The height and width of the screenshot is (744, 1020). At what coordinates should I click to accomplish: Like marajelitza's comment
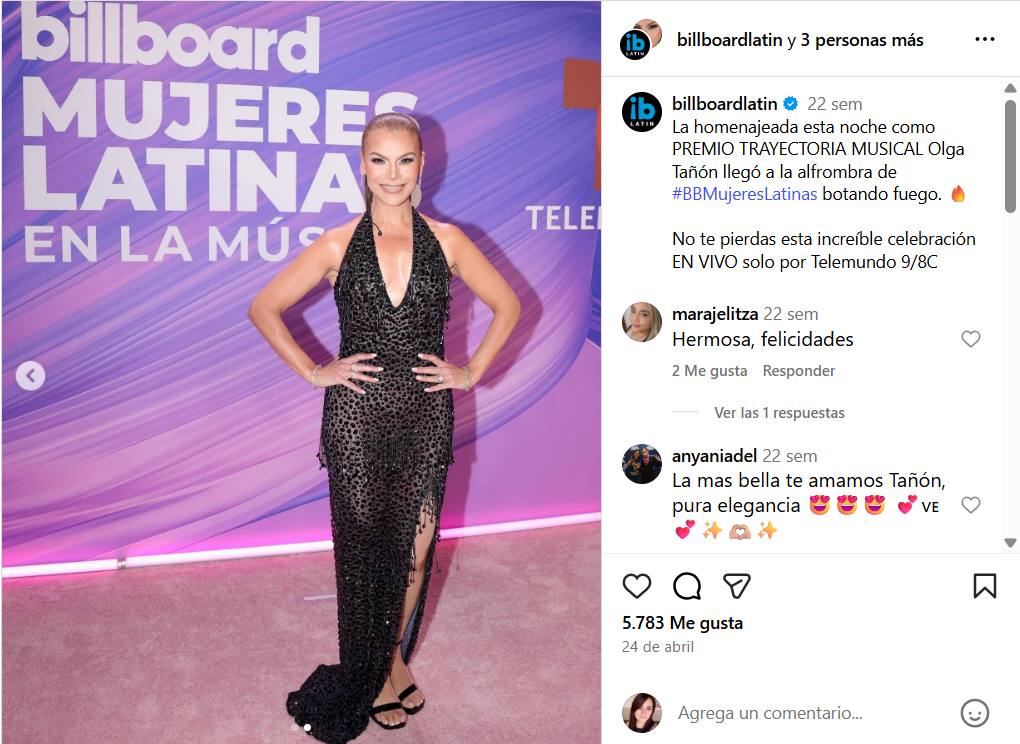click(x=971, y=339)
